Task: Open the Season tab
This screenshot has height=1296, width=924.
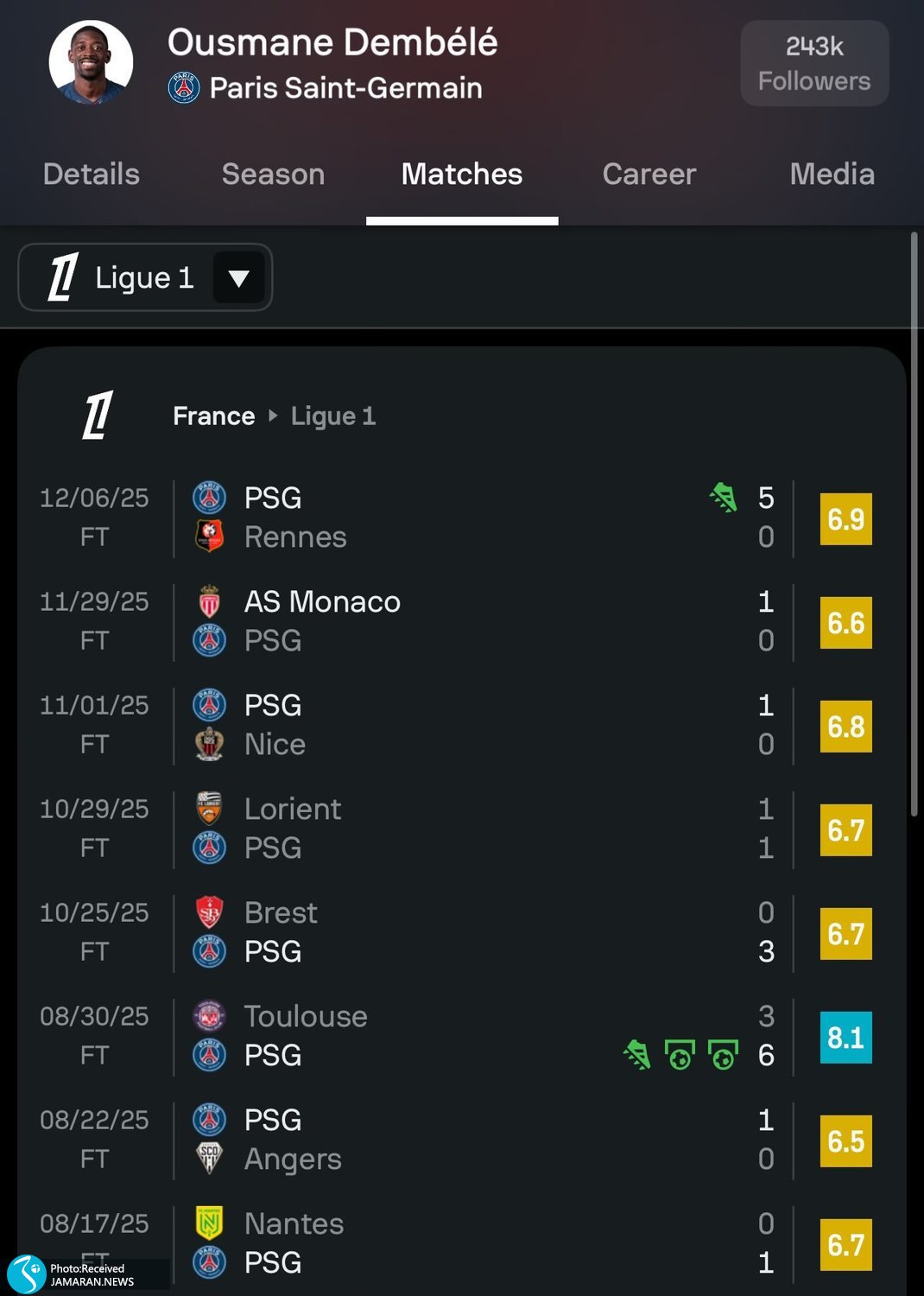Action: point(273,174)
